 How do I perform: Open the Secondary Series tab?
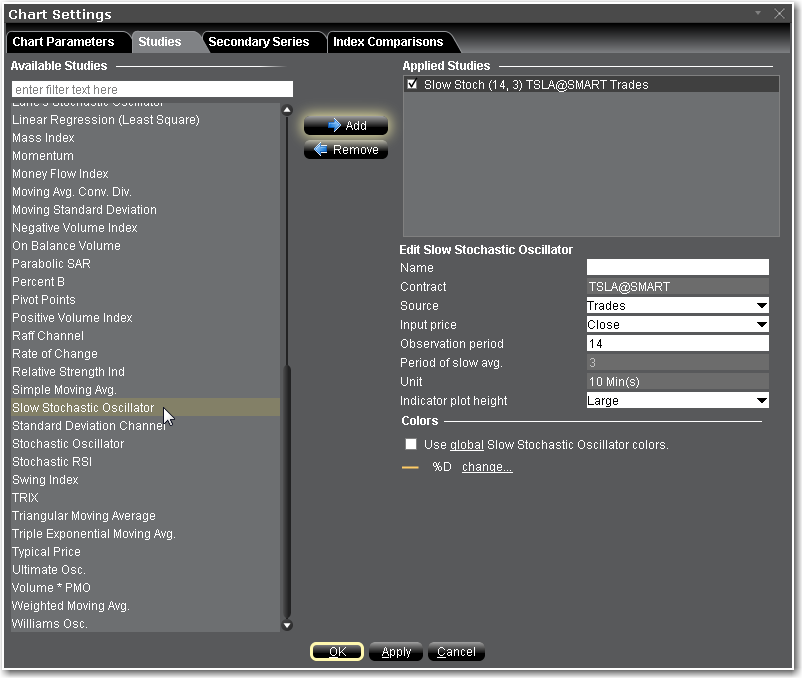[x=259, y=42]
